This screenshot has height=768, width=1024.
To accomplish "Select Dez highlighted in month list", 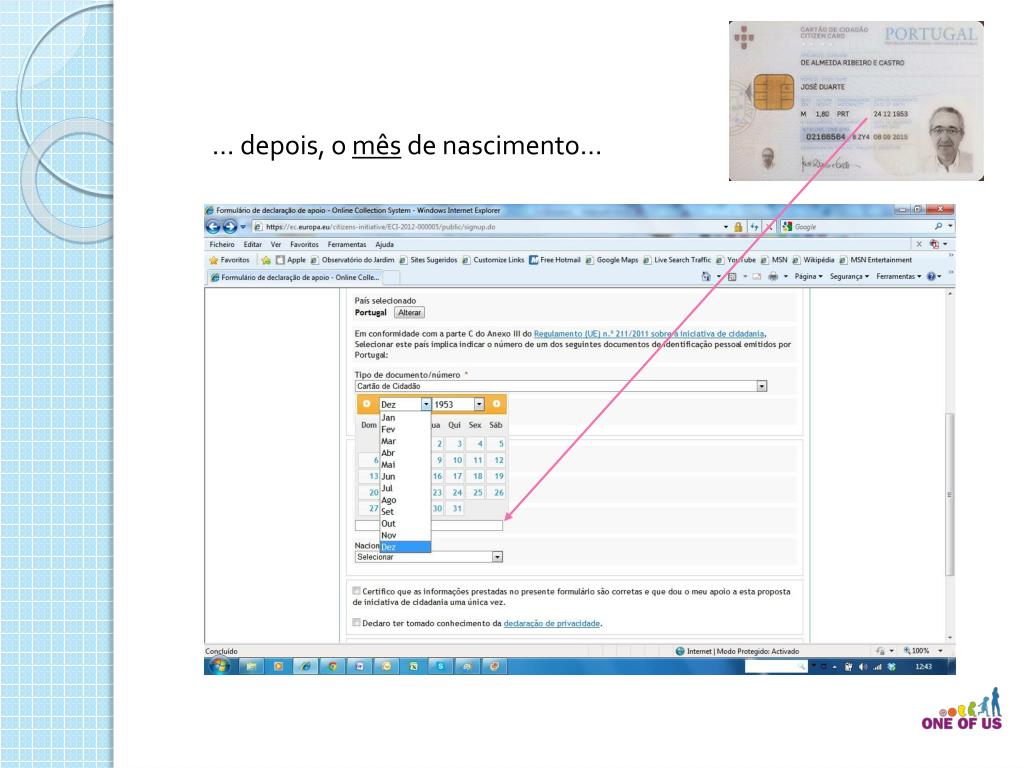I will click(x=405, y=547).
